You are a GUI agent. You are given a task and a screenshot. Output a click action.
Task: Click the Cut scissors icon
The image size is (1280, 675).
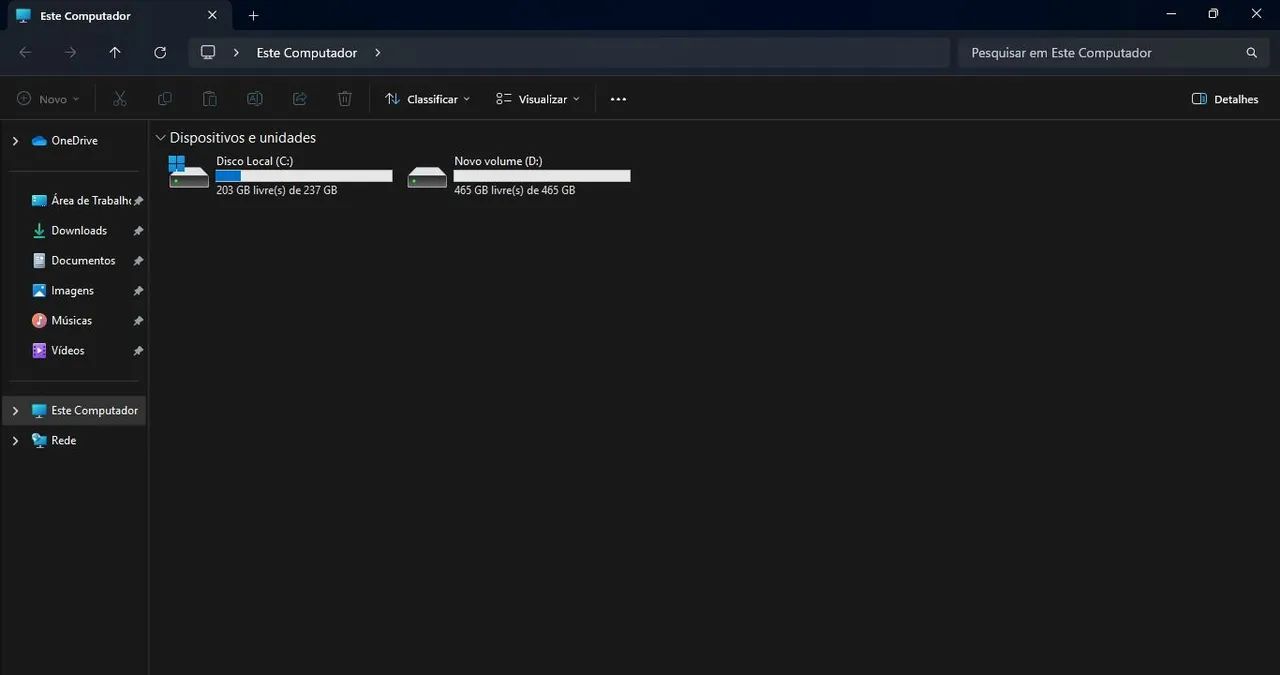[120, 99]
